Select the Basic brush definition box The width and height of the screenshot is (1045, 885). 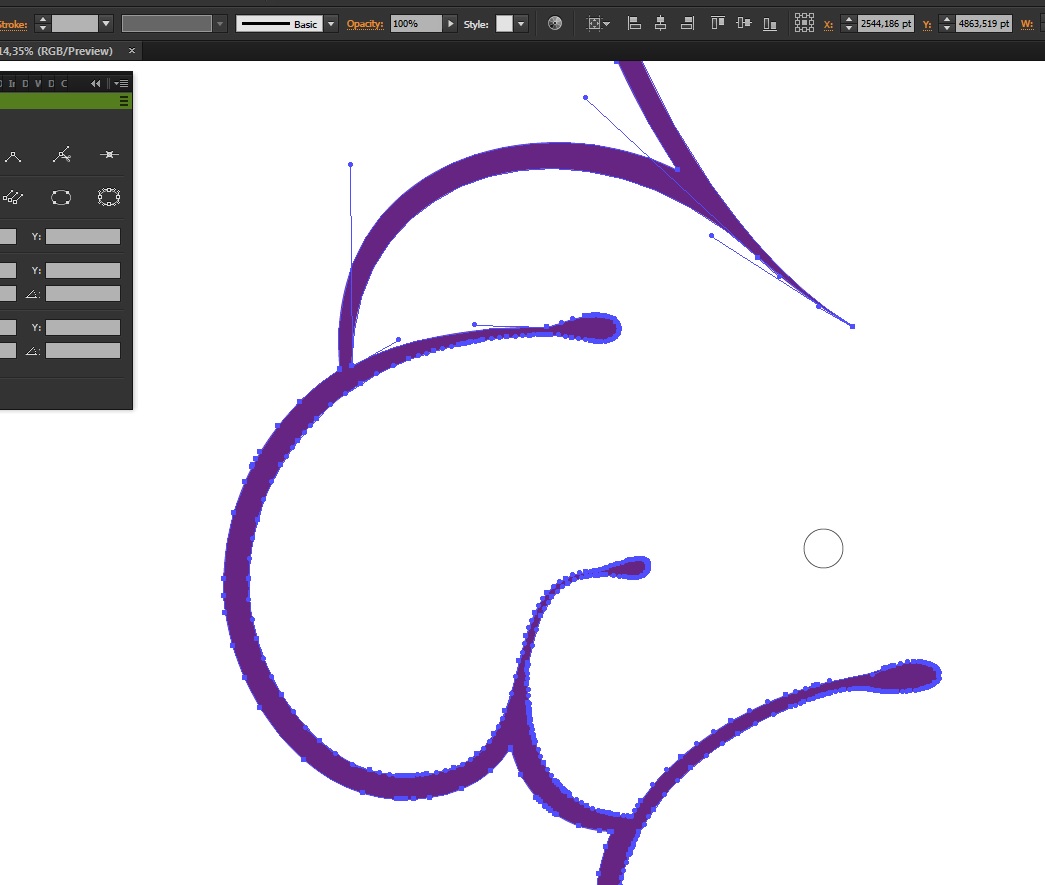[279, 24]
